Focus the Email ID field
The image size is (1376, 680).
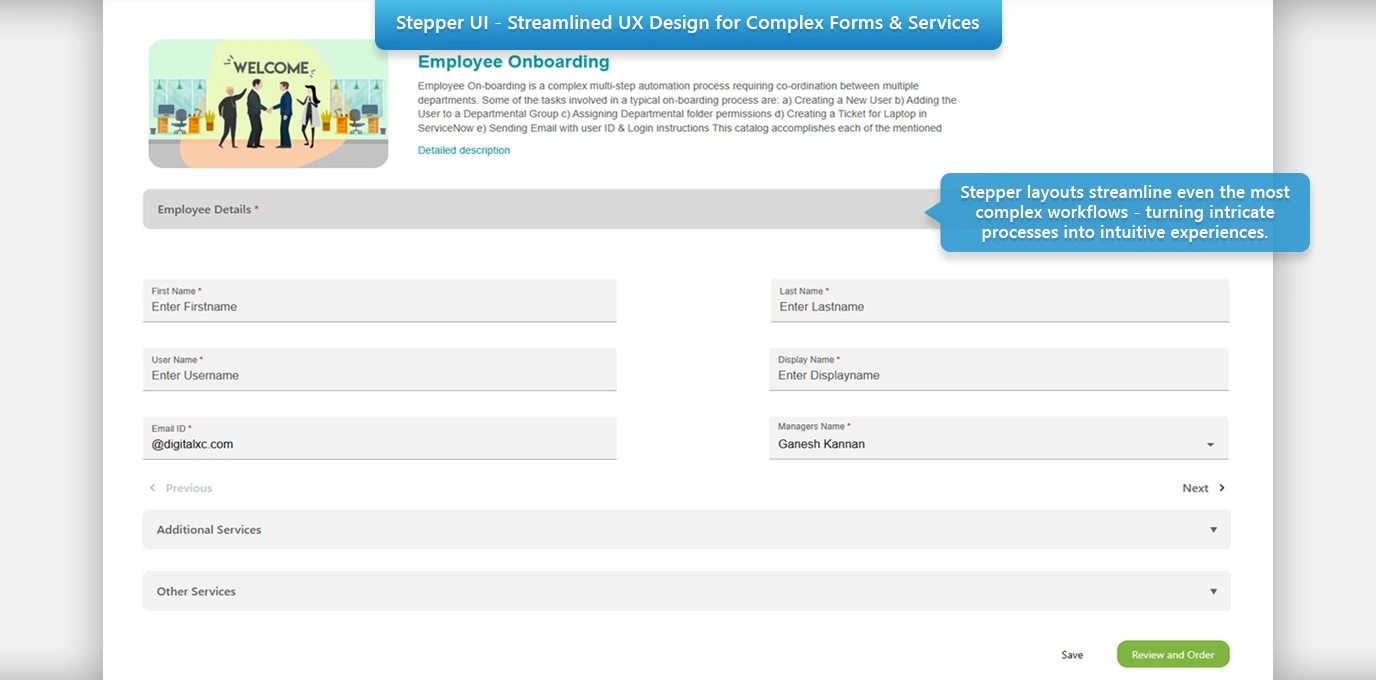pyautogui.click(x=379, y=444)
